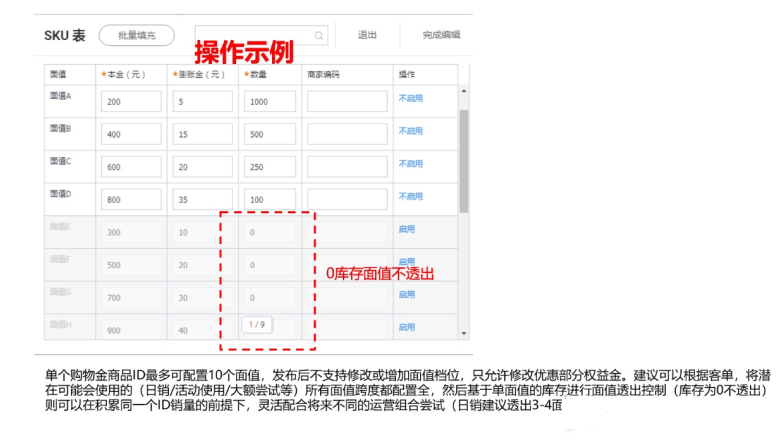Click the SKU 表 title
The width and height of the screenshot is (784, 442).
[x=65, y=36]
